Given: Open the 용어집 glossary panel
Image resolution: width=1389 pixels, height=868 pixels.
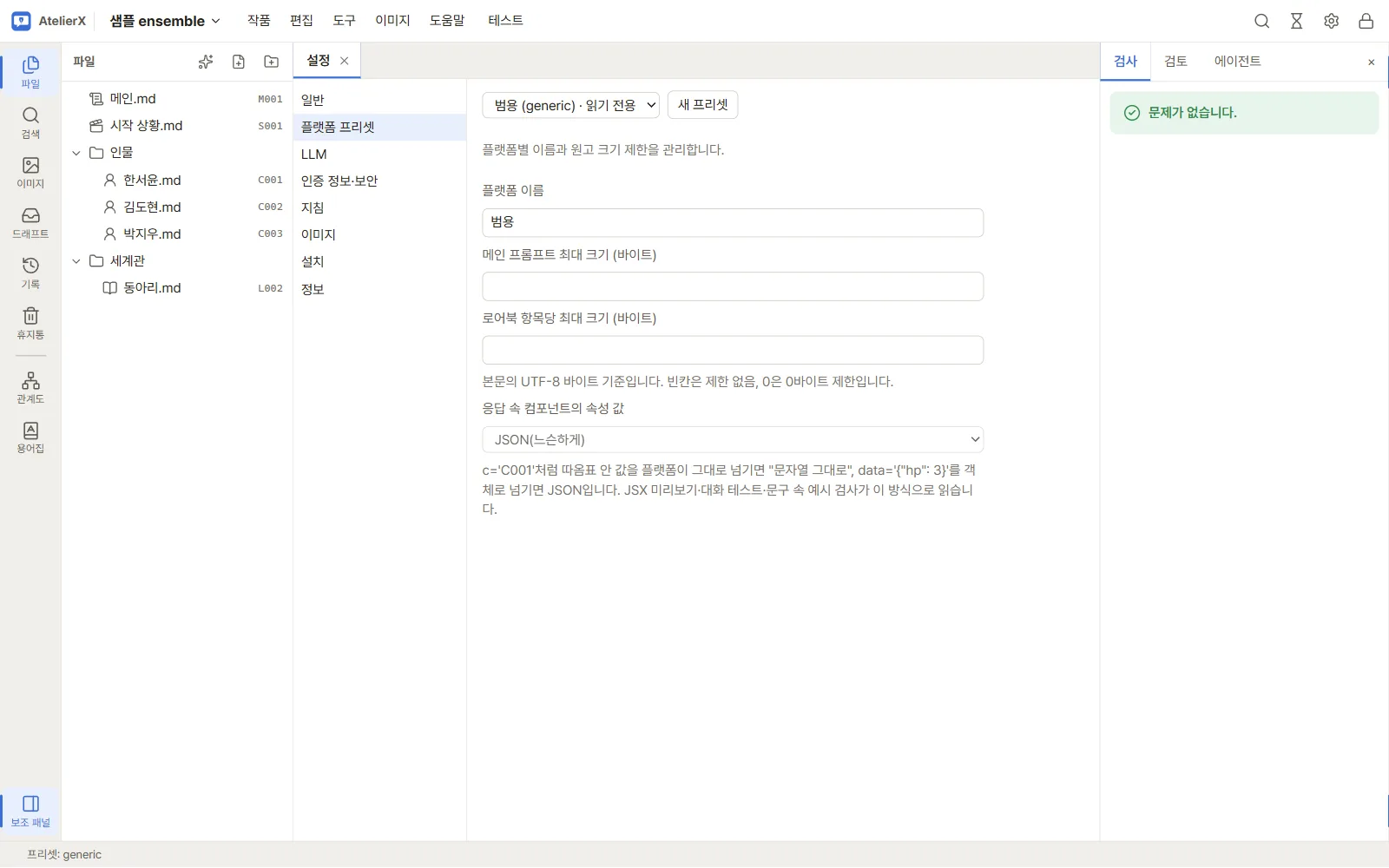Looking at the screenshot, I should 30,437.
